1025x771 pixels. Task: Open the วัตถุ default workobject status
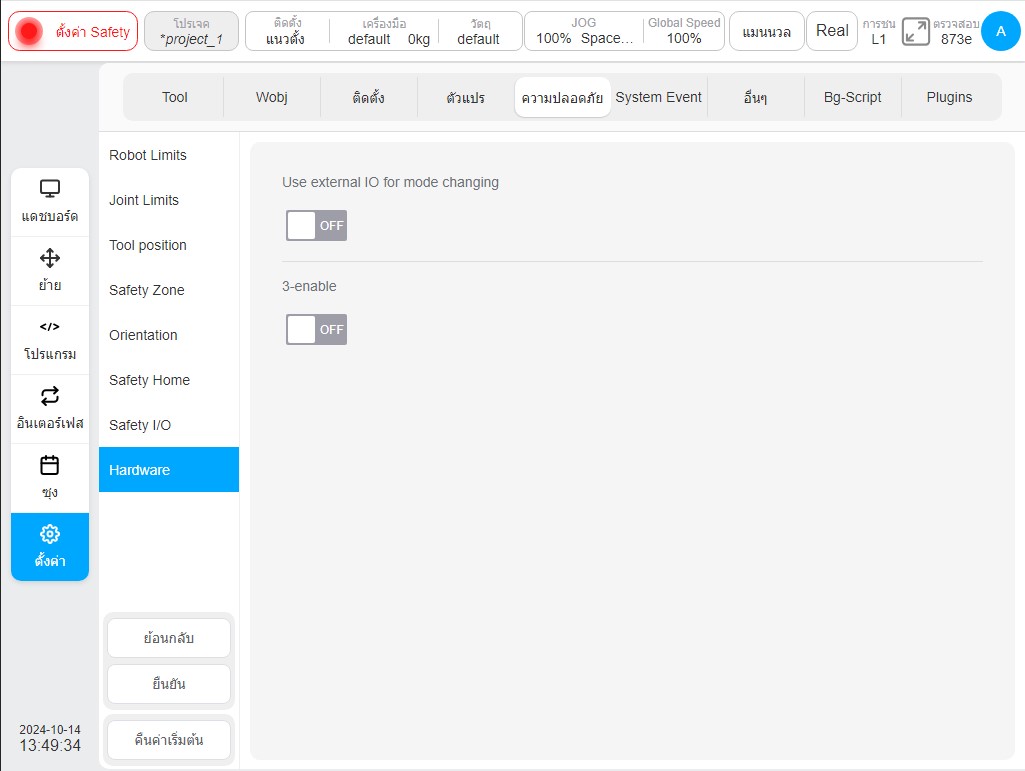(479, 31)
